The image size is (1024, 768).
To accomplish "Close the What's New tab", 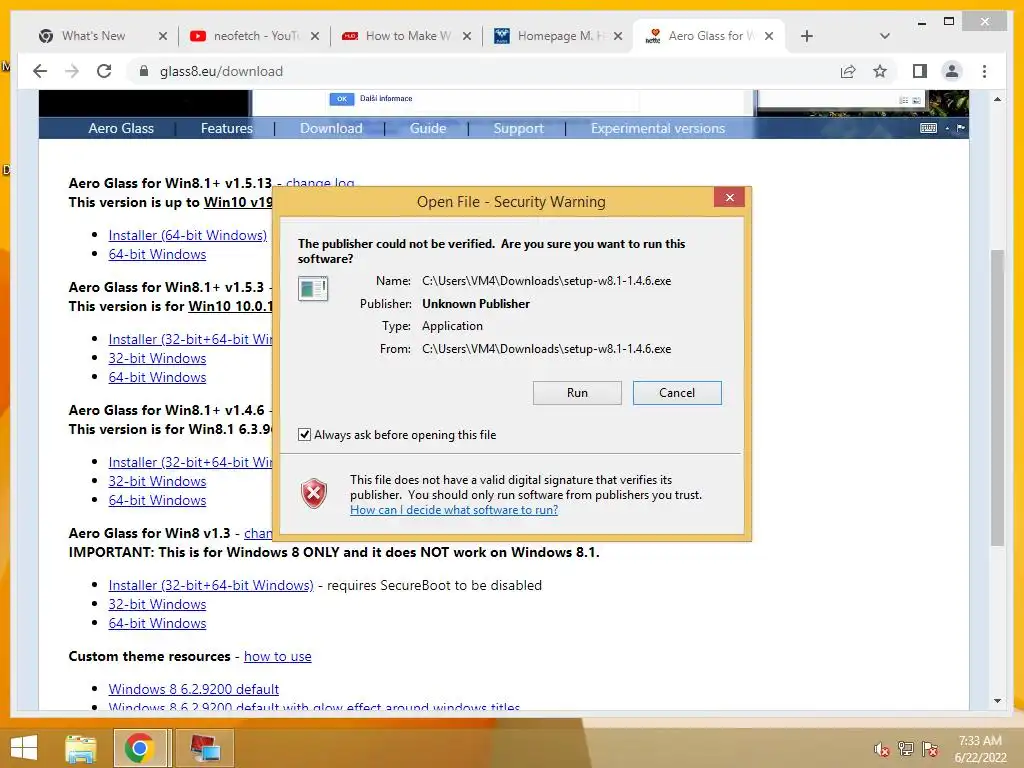I will 163,36.
